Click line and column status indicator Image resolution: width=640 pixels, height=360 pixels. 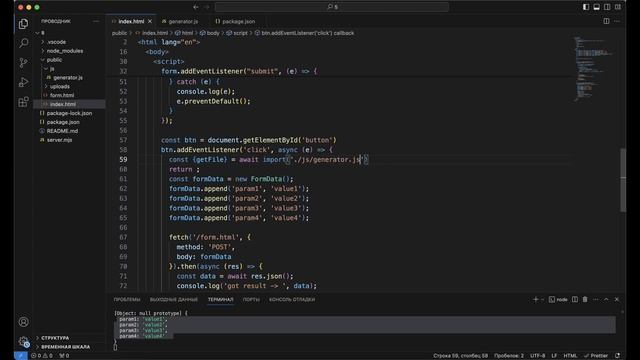tap(460, 356)
